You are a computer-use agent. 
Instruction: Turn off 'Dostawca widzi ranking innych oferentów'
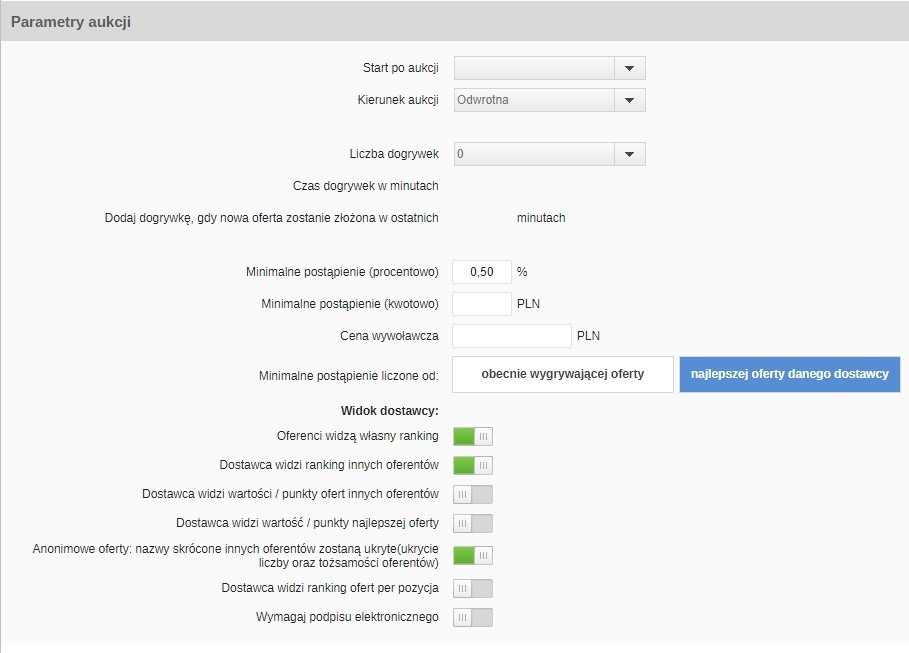coord(473,465)
